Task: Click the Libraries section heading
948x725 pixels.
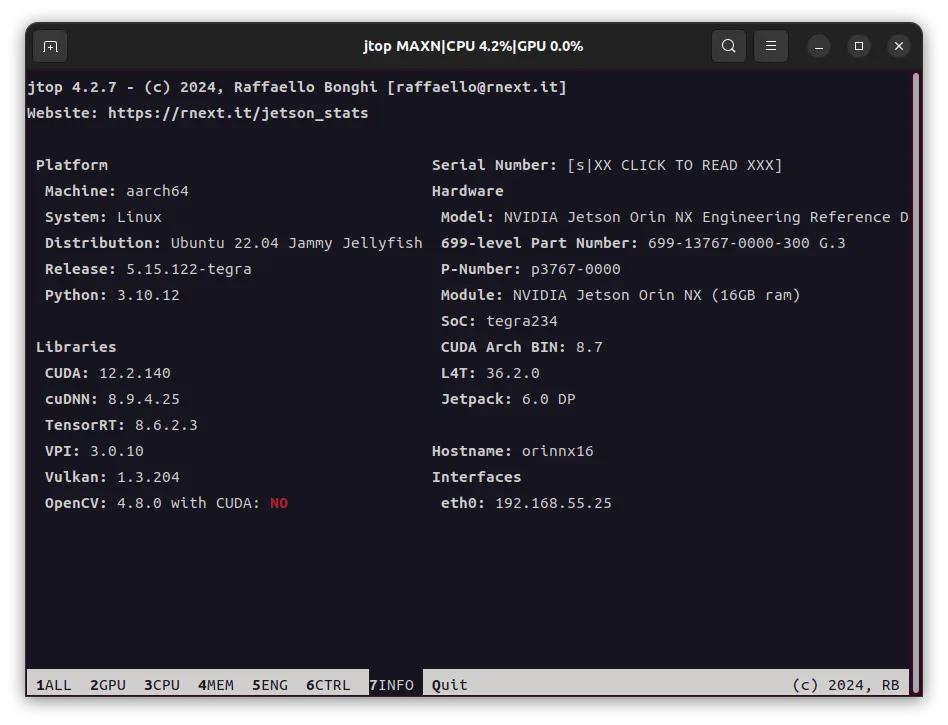Action: point(76,347)
